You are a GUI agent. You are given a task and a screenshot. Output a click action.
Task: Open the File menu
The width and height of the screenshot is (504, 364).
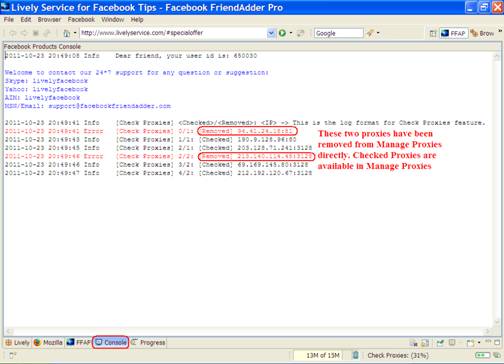tap(9, 20)
